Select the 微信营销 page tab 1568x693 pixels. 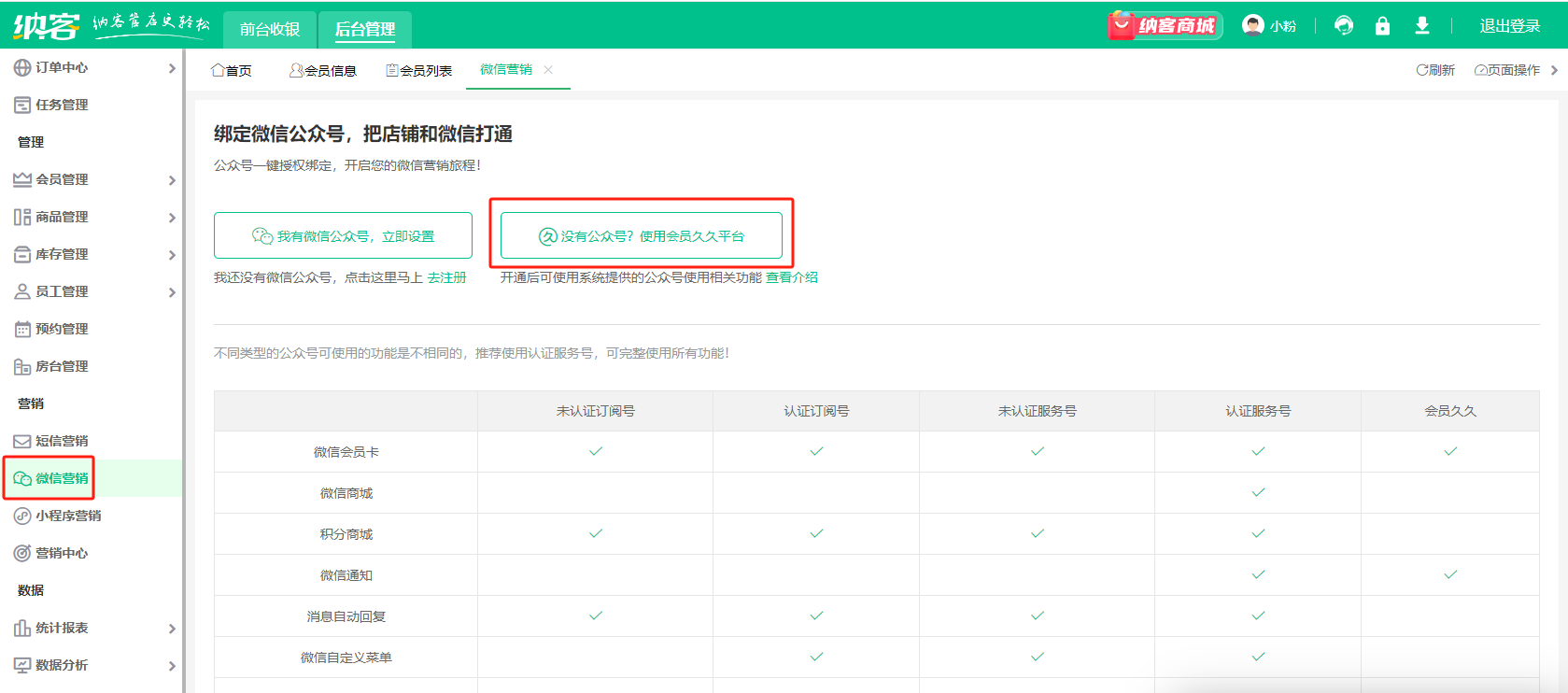[506, 70]
